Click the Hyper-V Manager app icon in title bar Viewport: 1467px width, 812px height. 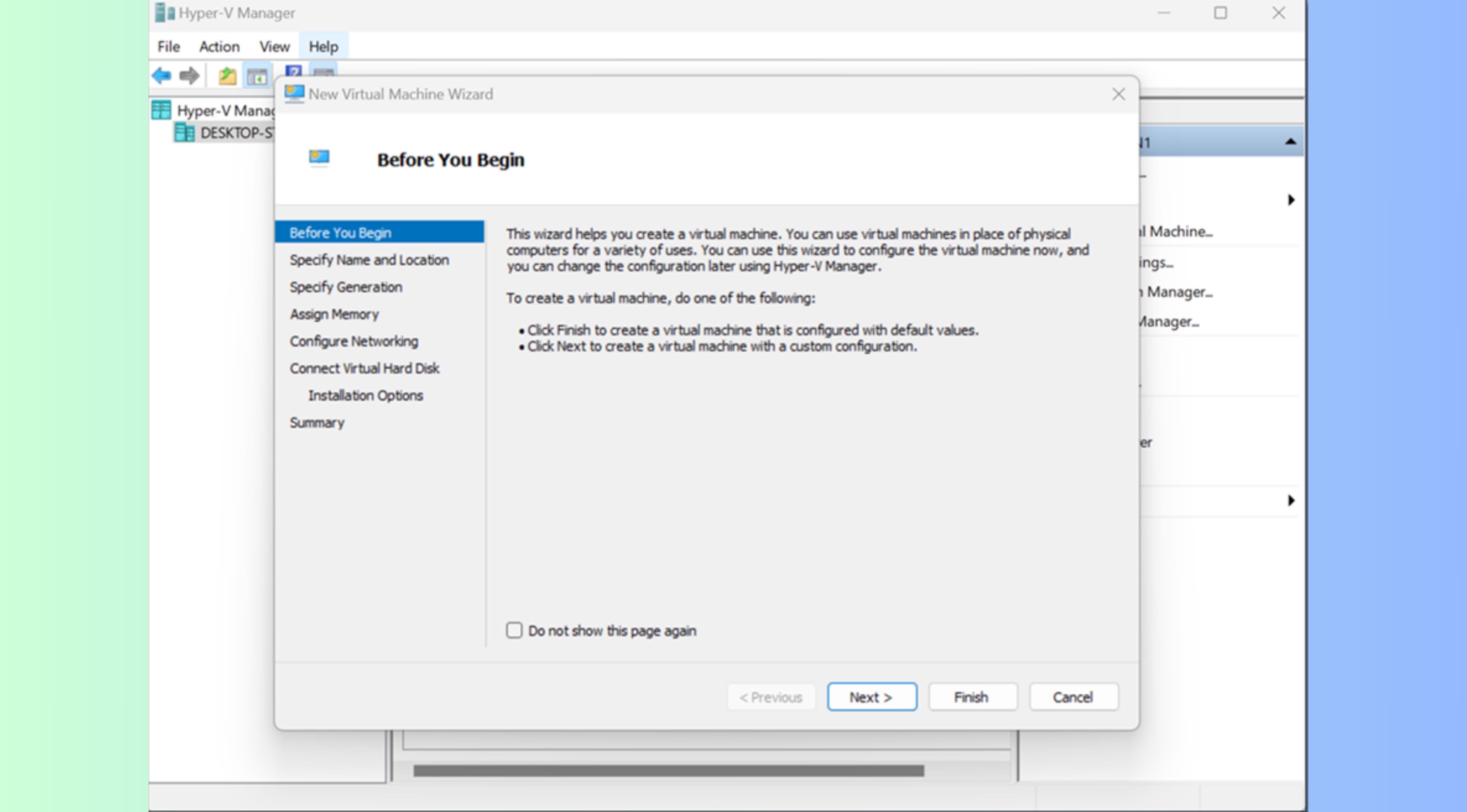[x=165, y=13]
